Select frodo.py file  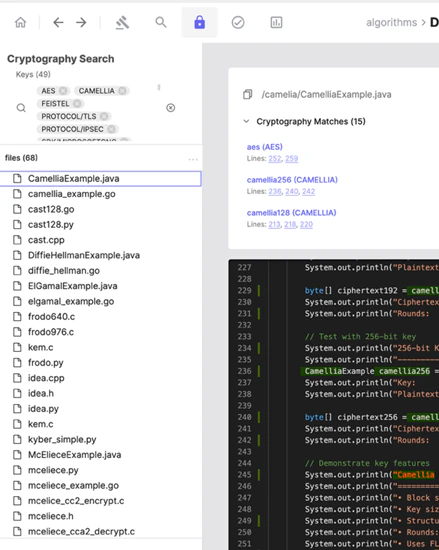[101, 363]
